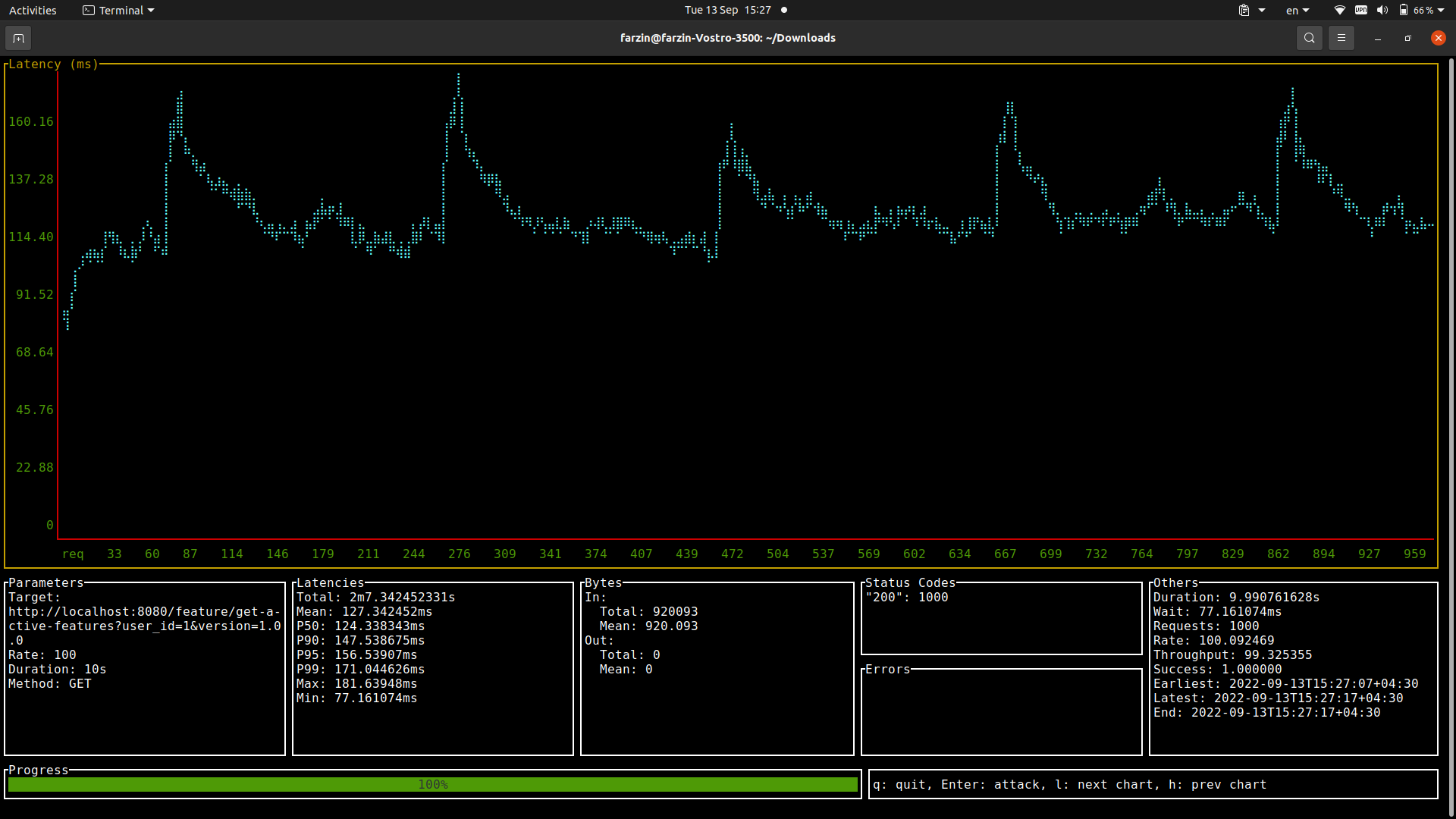Click the 'Latency (ms)' chart title
The width and height of the screenshot is (1456, 819).
[54, 64]
